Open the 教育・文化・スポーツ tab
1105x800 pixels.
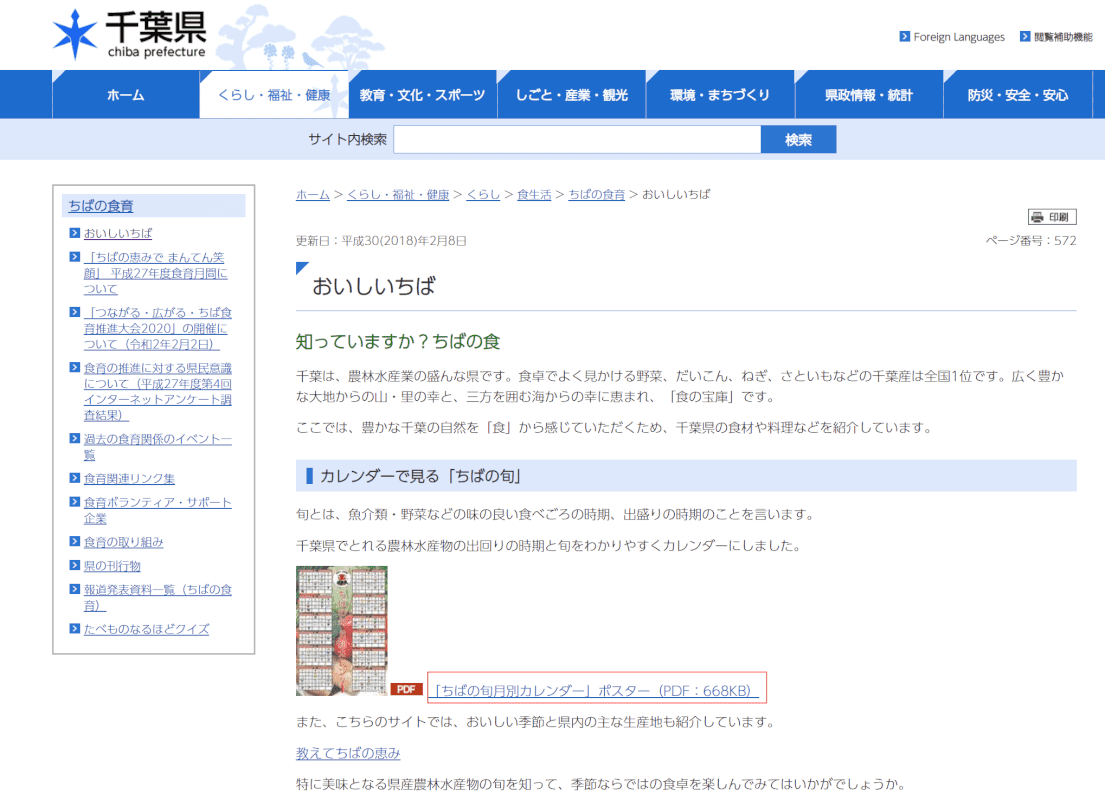(x=423, y=94)
